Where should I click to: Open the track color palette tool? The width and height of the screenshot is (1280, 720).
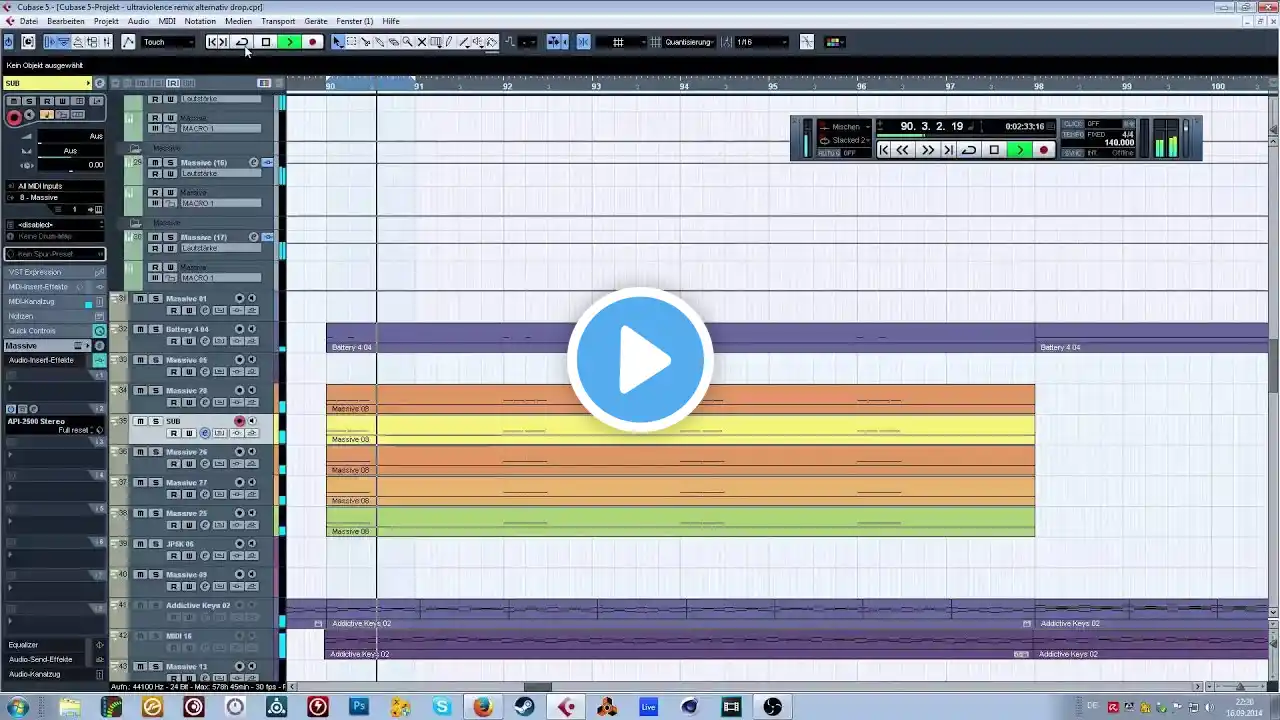834,42
